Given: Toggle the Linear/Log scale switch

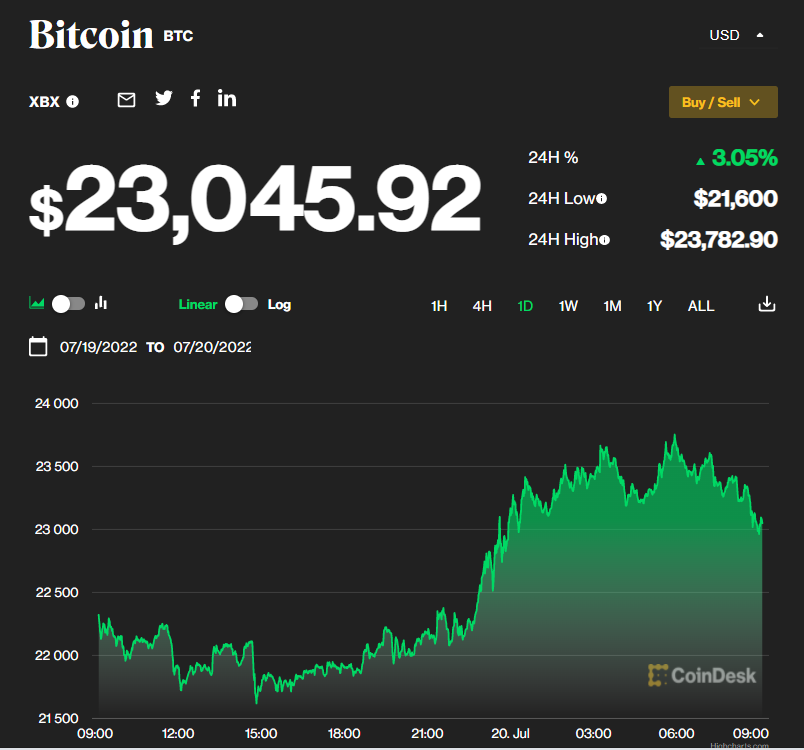Looking at the screenshot, I should click(x=241, y=304).
